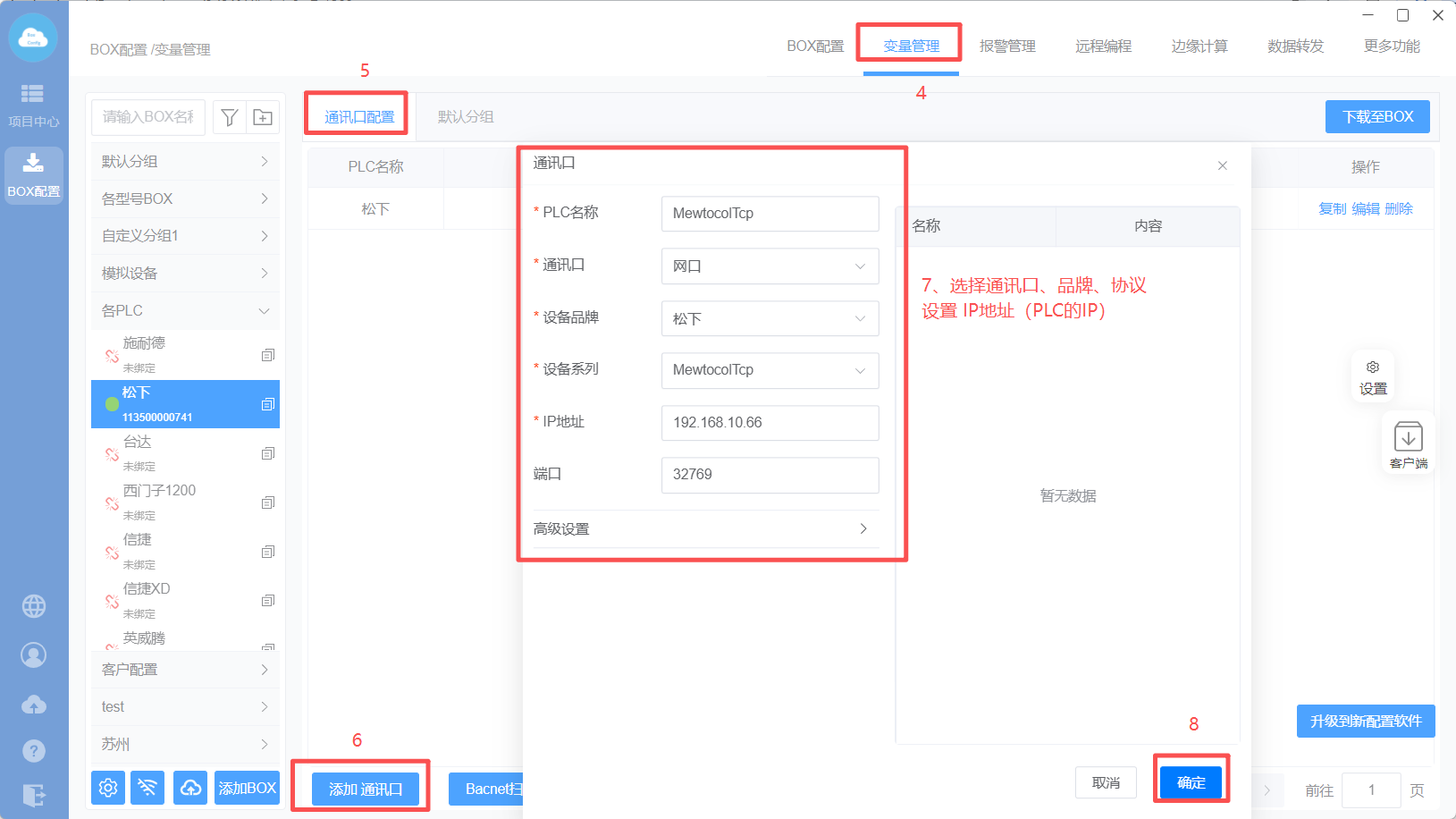1456x819 pixels.
Task: Click the copy icon next to 施耐德
Action: pos(267,355)
